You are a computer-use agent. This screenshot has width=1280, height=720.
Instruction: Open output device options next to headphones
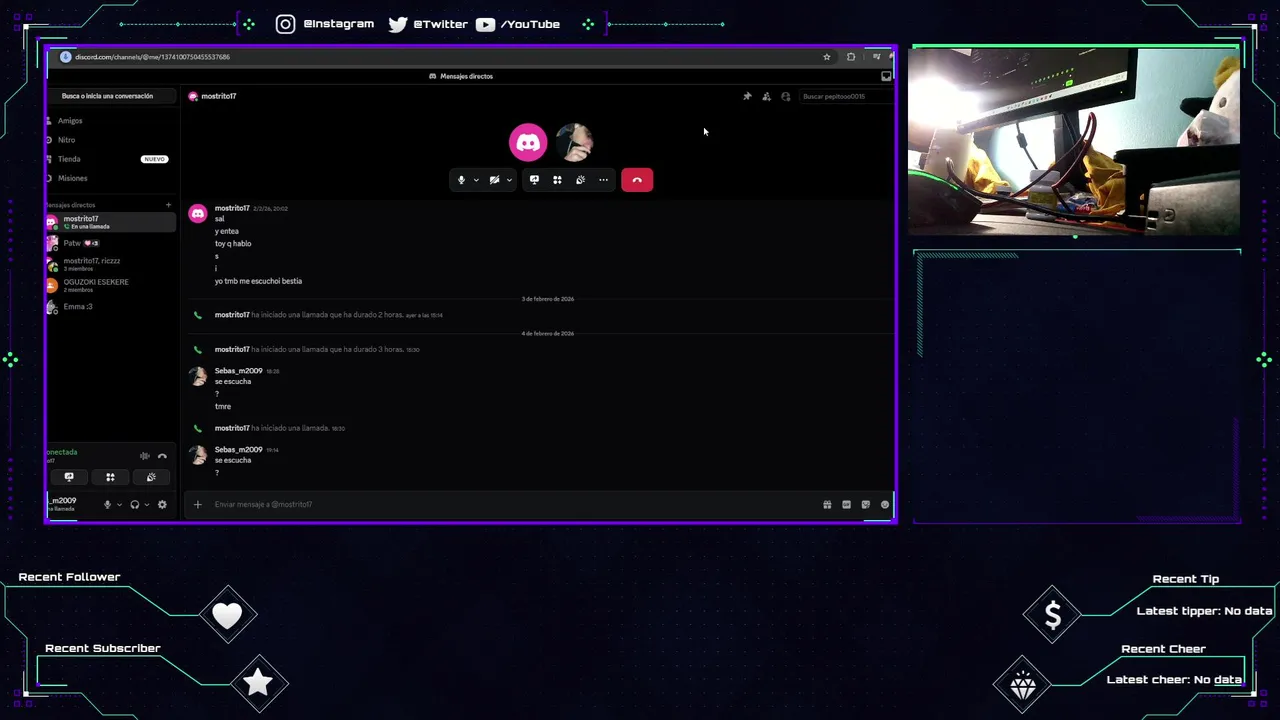click(146, 505)
